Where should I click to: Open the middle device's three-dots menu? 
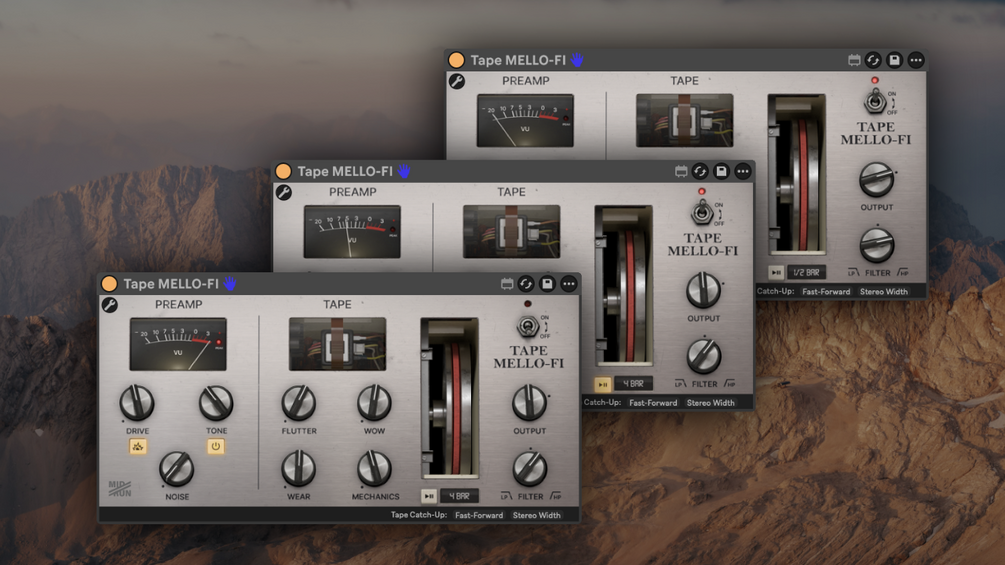point(742,171)
